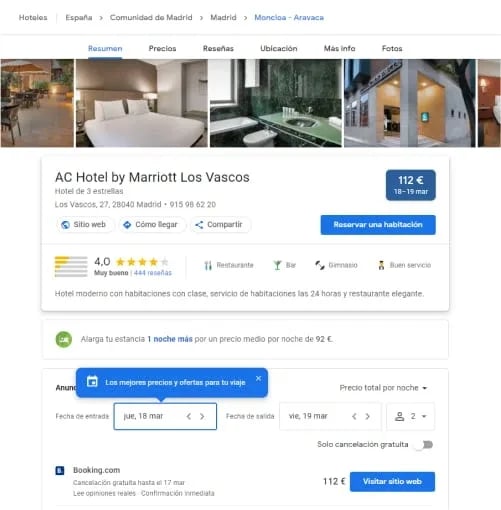Screen dimensions: 501x510
Task: Switch to the Precios tab
Action: click(162, 48)
